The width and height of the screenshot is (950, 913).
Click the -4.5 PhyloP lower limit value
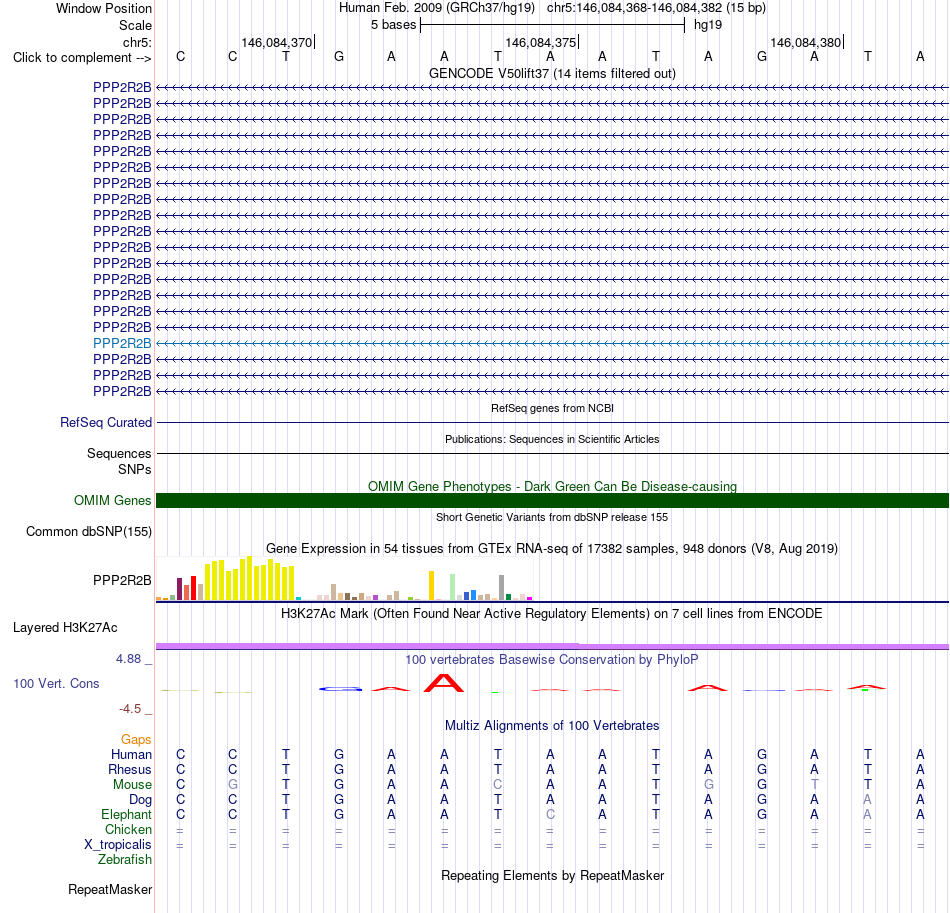(x=130, y=709)
